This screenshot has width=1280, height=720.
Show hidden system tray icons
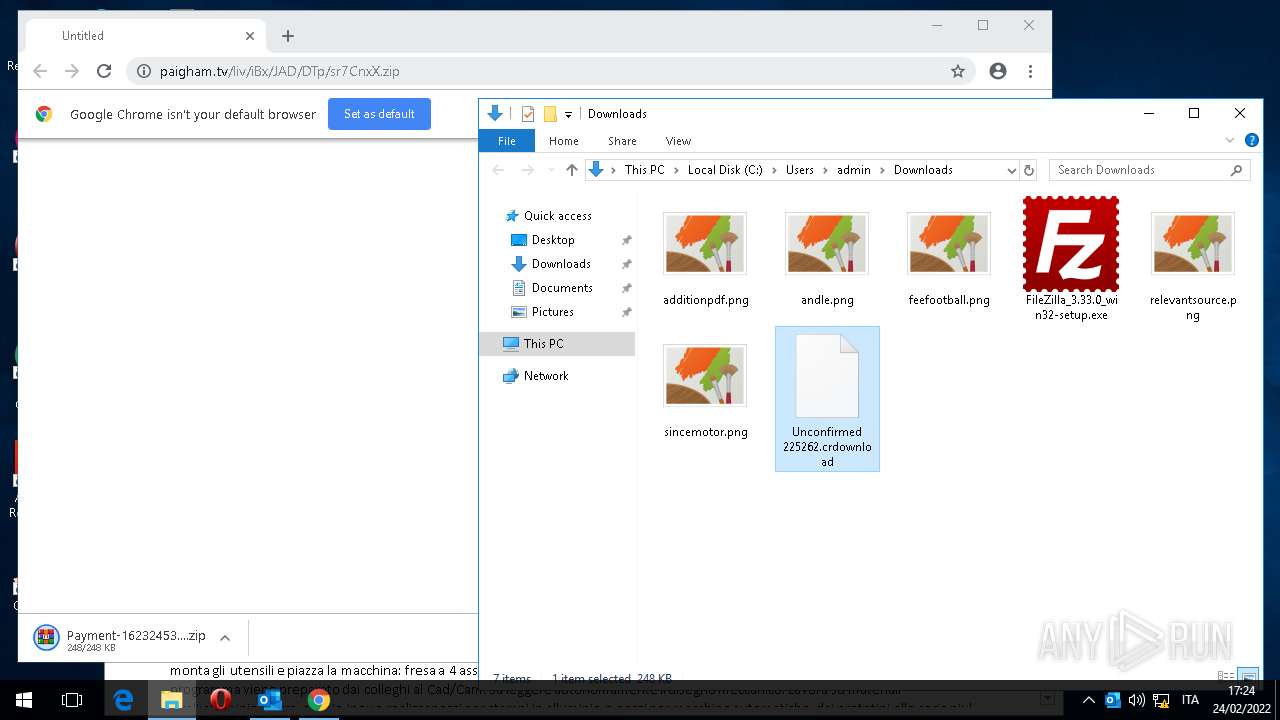(x=1089, y=700)
